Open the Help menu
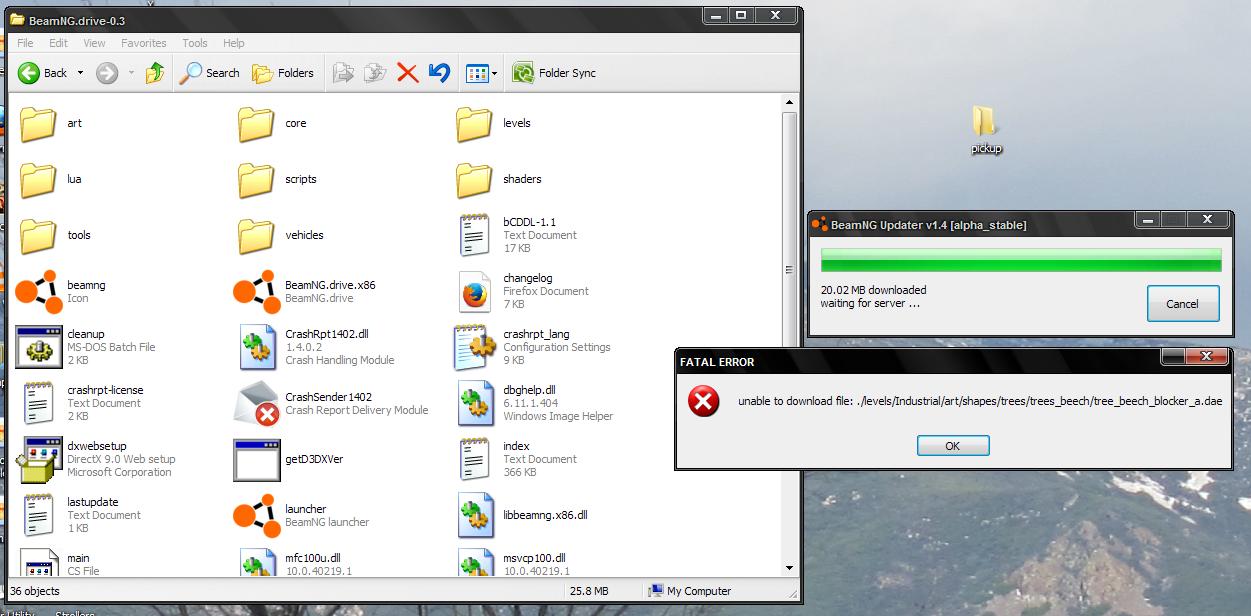Viewport: 1251px width, 616px height. (233, 43)
